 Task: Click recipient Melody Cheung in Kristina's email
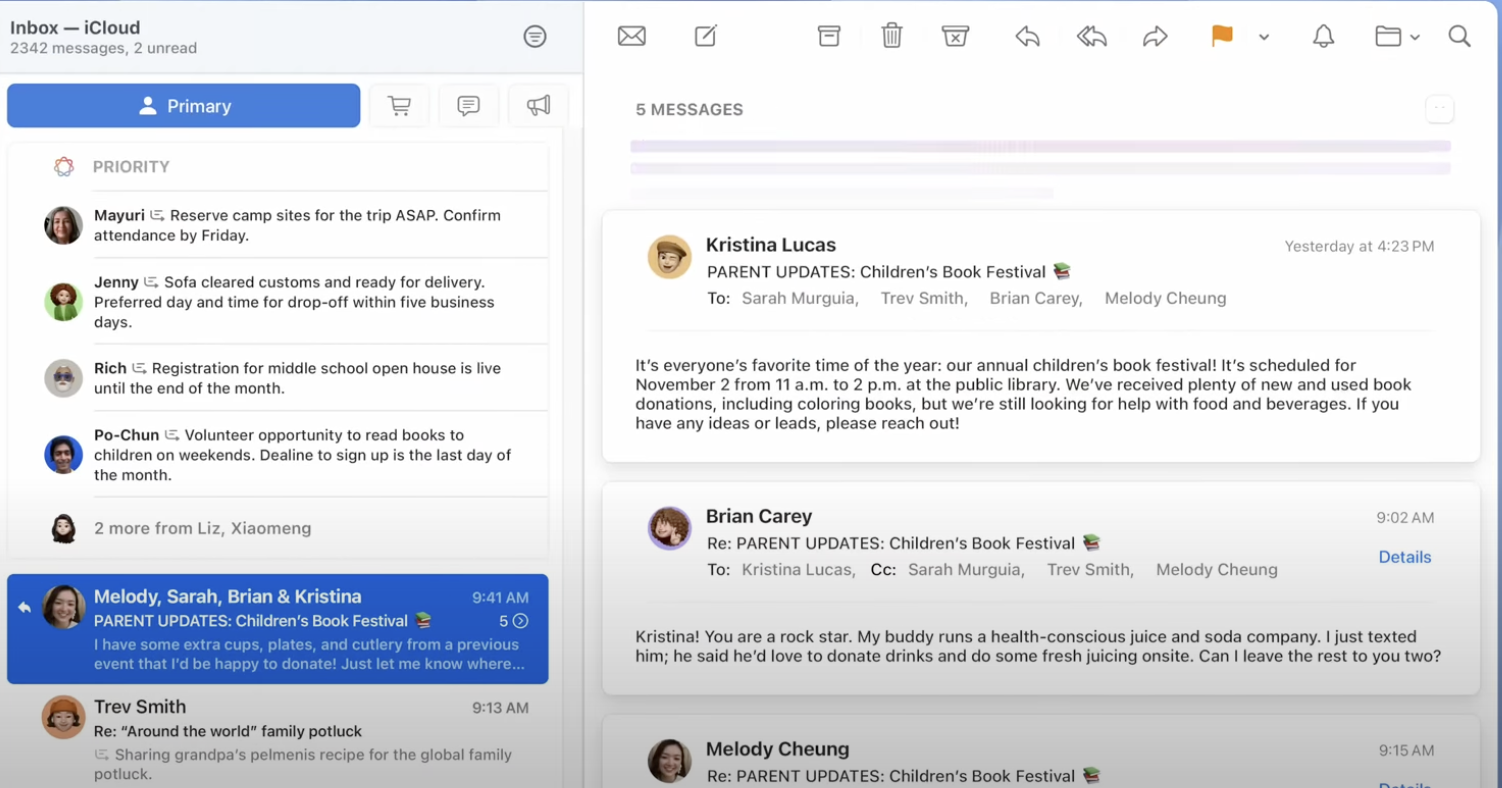(x=1165, y=298)
